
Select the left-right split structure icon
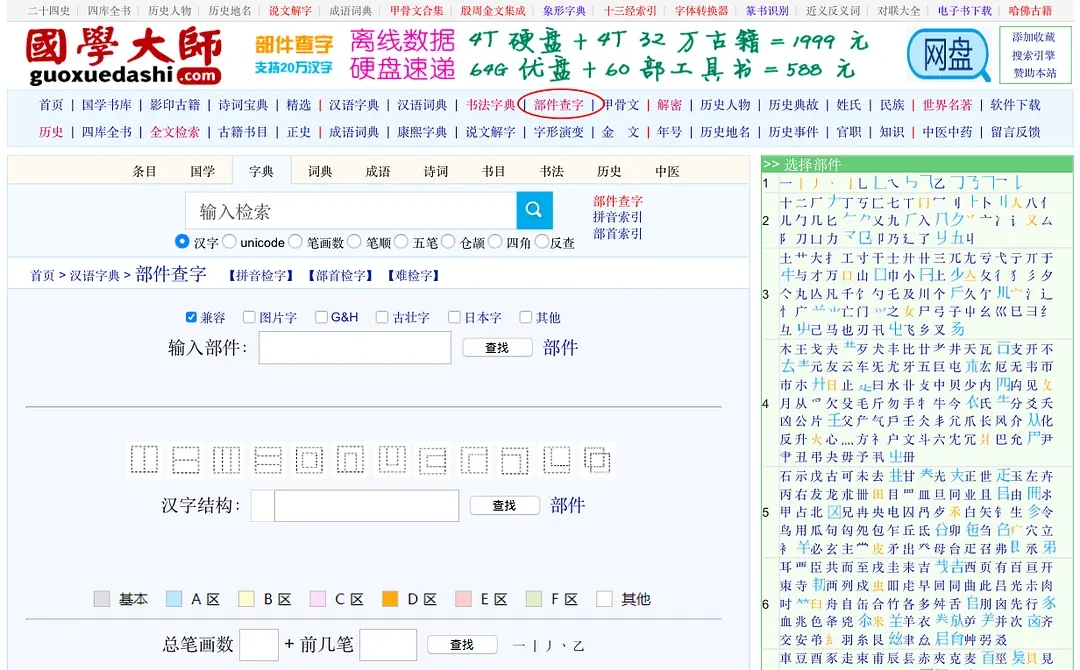coord(144,460)
